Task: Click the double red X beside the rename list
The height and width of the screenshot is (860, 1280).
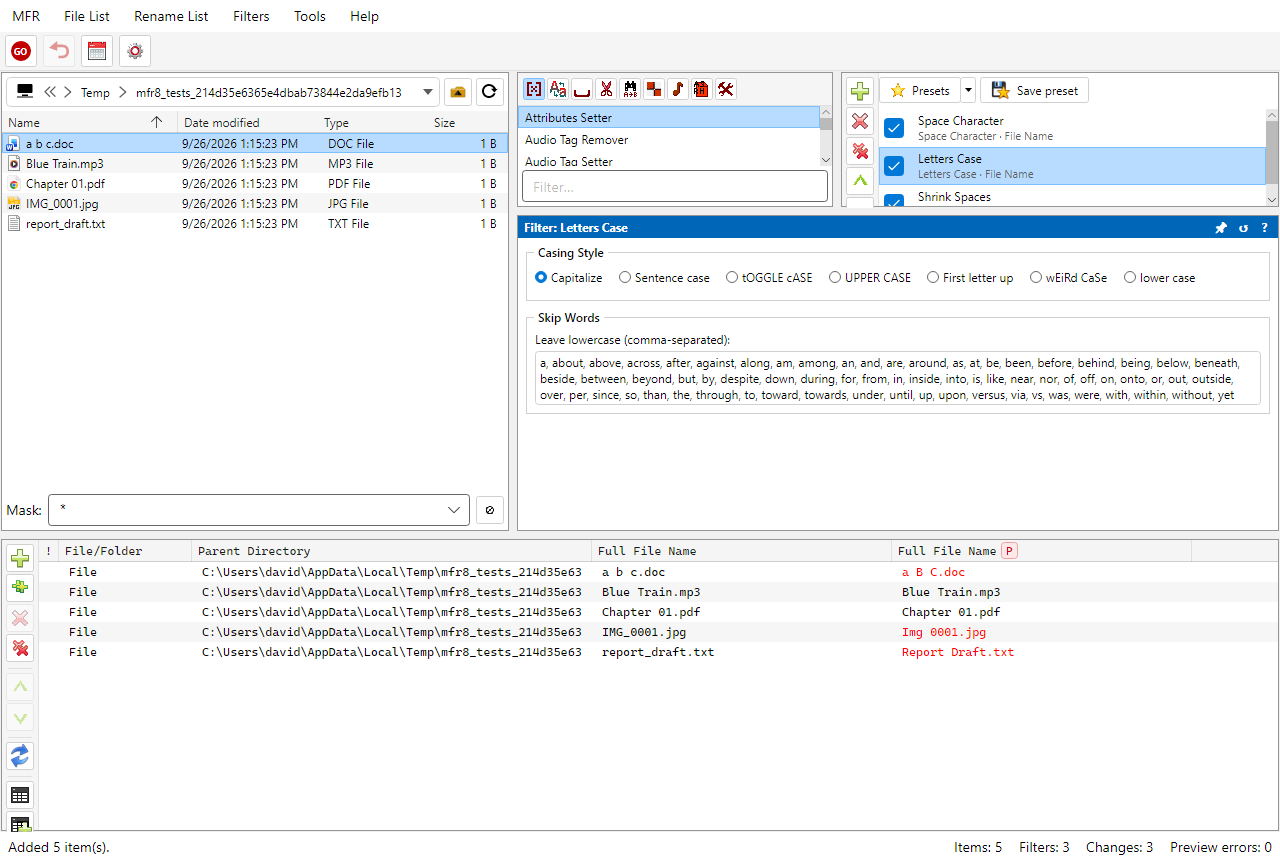Action: [20, 648]
